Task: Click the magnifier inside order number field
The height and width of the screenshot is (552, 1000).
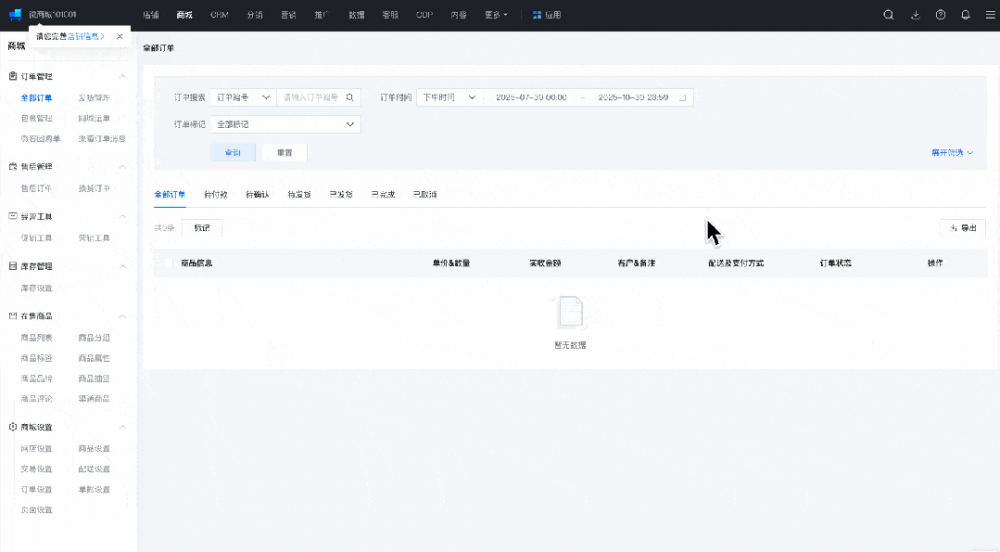Action: 350,98
